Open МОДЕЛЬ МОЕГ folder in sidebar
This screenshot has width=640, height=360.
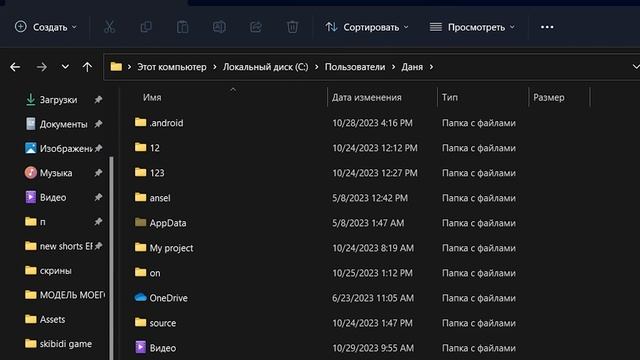coord(72,295)
